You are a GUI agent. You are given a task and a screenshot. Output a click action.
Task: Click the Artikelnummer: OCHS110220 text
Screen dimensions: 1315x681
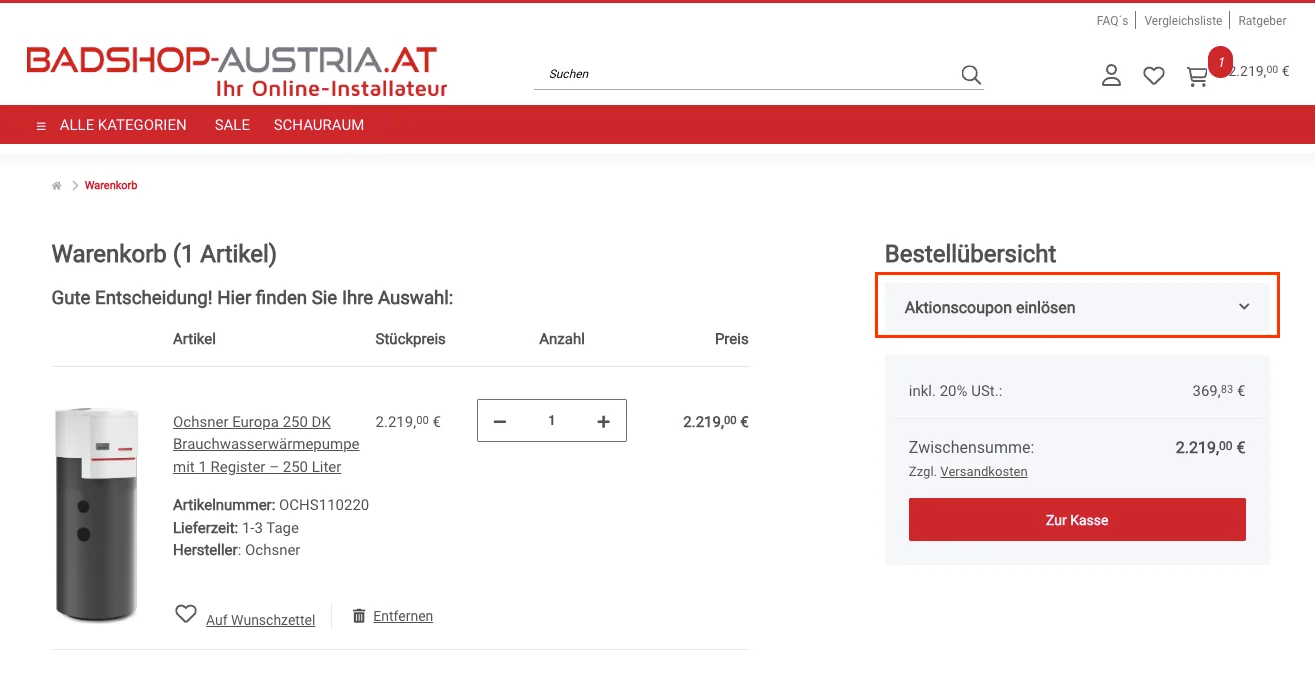(271, 505)
